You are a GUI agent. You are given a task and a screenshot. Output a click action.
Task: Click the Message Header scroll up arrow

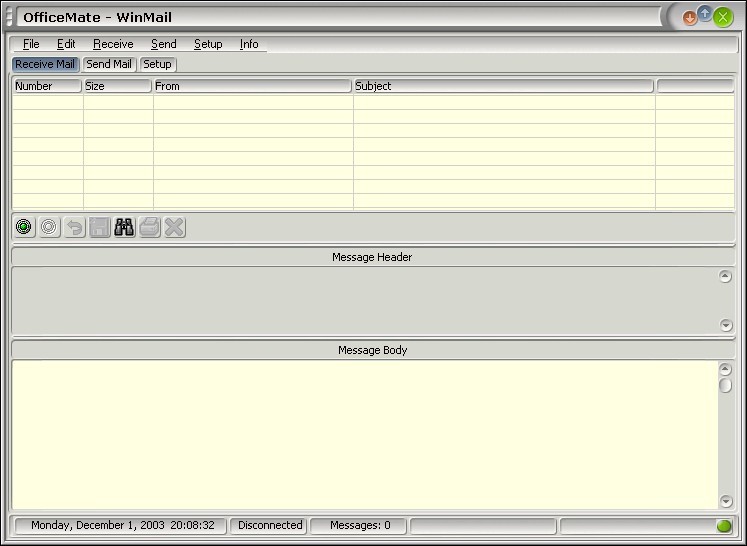pyautogui.click(x=725, y=276)
